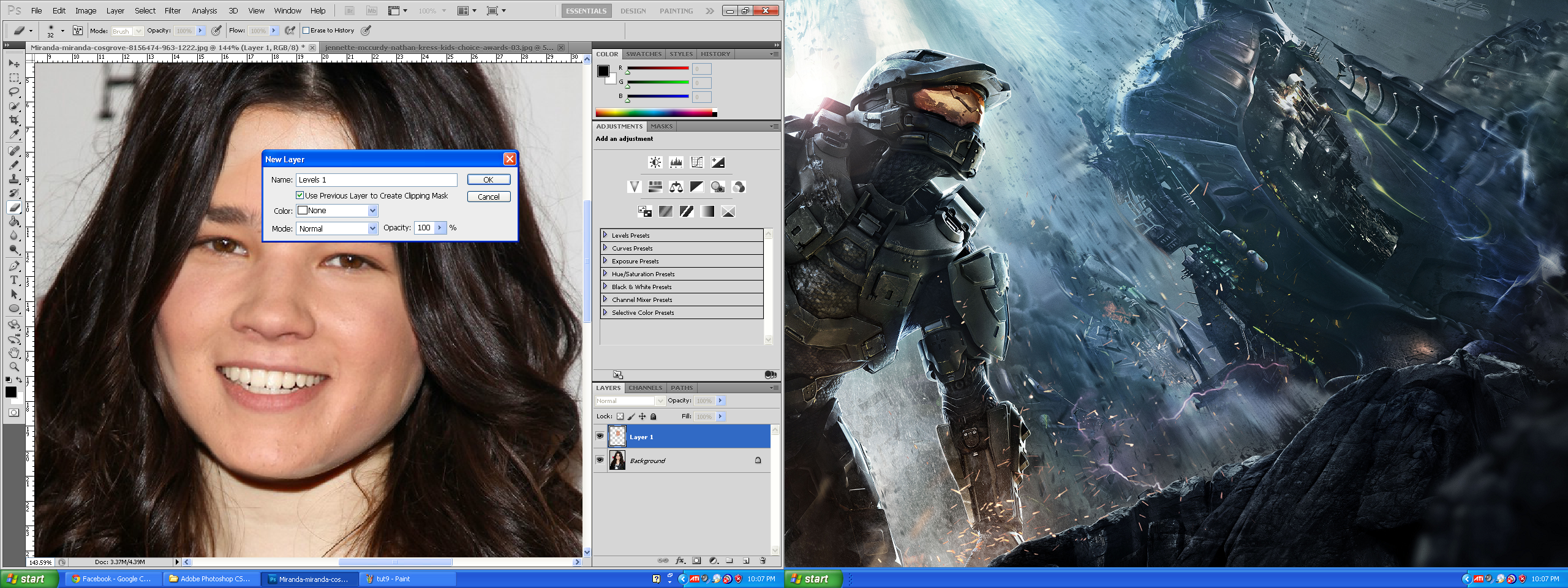Select the Dodge tool

[x=14, y=250]
